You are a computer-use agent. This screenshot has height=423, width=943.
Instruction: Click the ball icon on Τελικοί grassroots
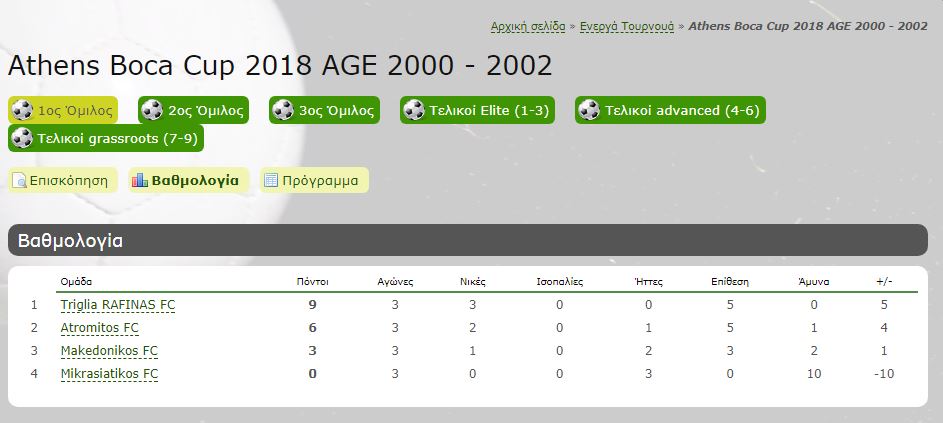(22, 138)
